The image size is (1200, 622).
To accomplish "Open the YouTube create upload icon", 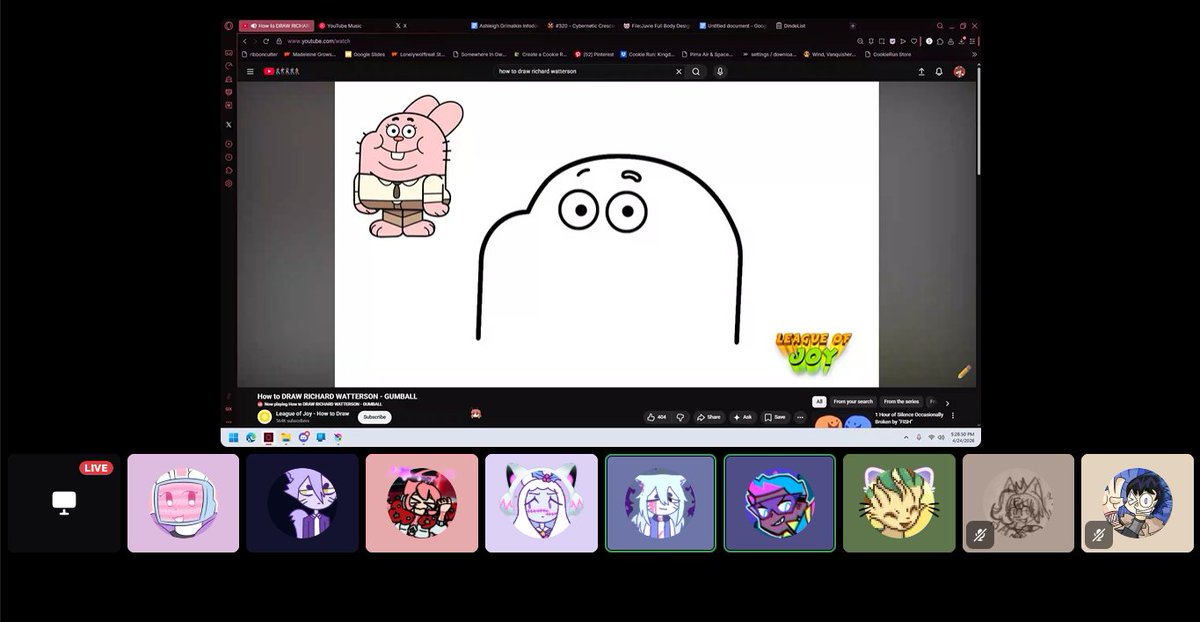I will point(920,71).
